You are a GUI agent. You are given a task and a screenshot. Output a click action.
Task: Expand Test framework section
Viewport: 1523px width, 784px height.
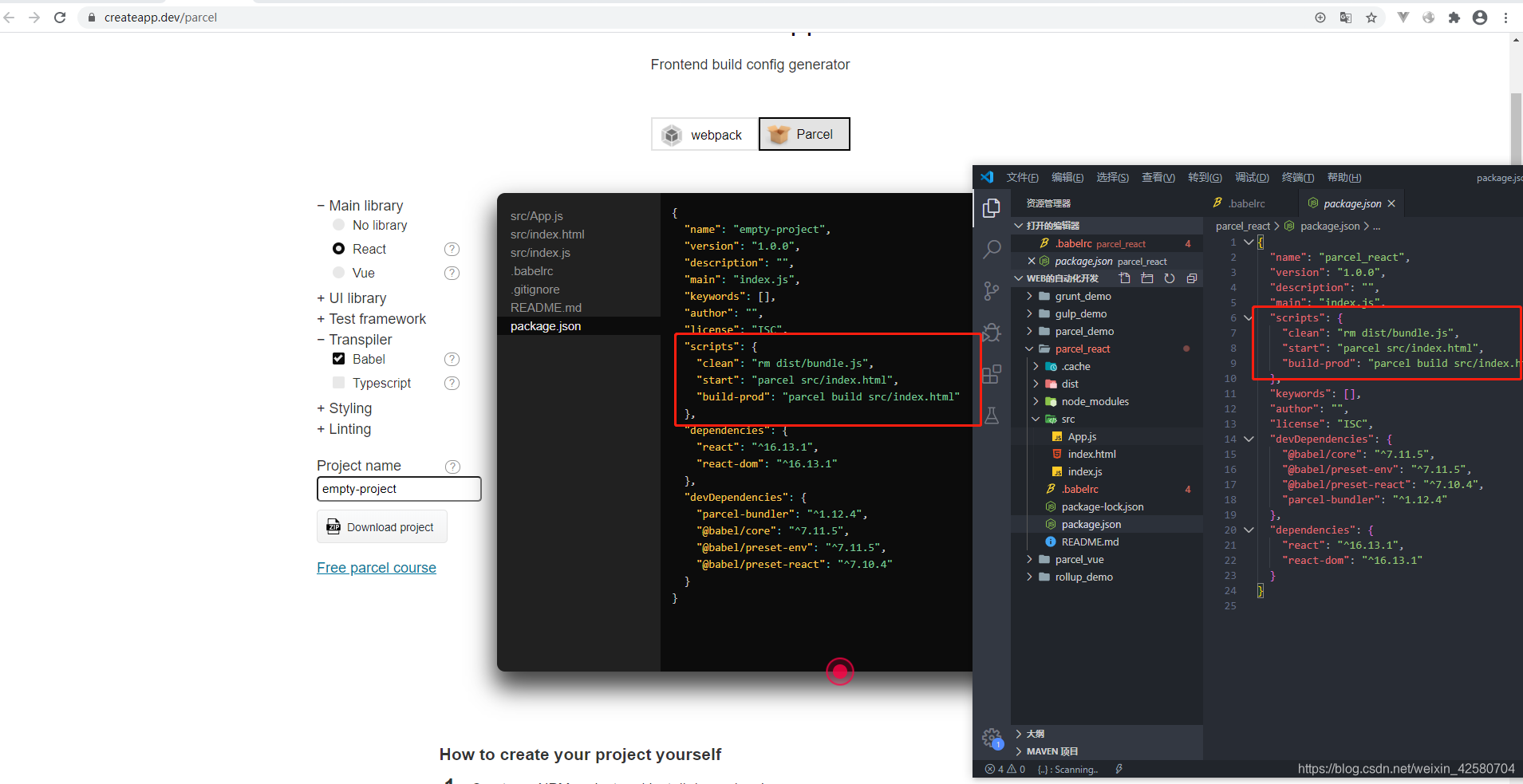[x=372, y=319]
